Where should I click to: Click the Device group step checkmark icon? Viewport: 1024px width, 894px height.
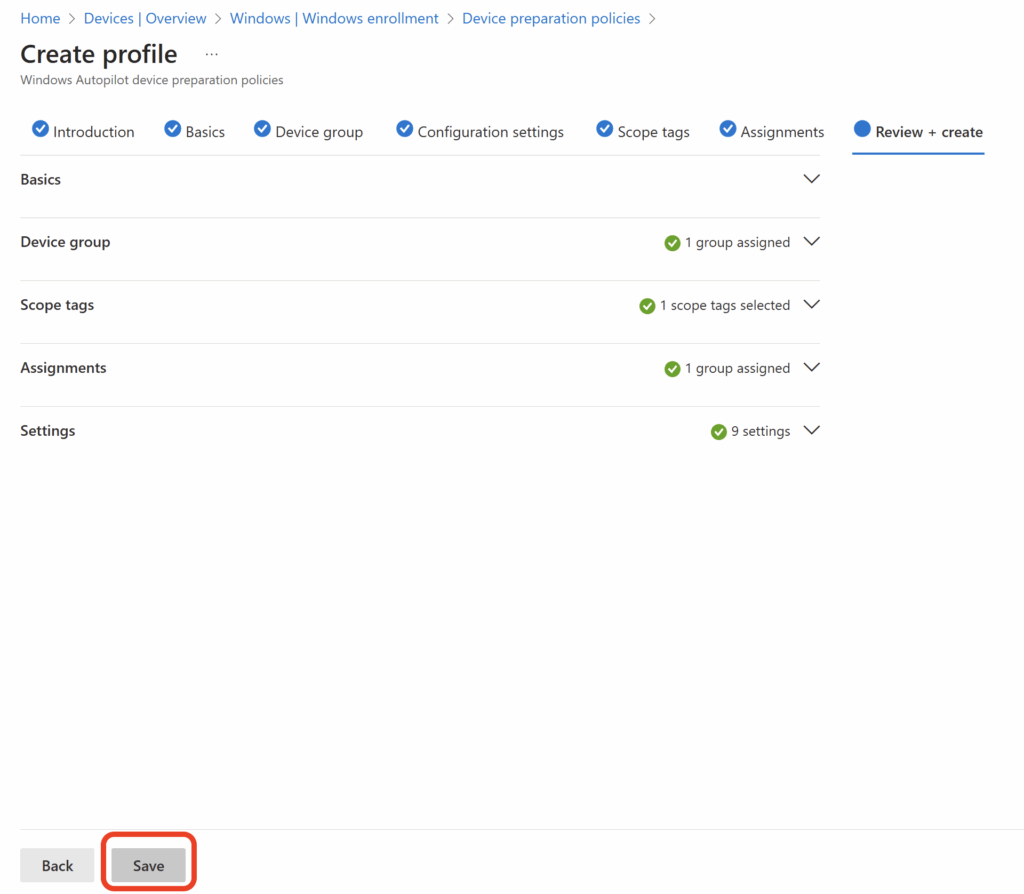click(x=263, y=129)
